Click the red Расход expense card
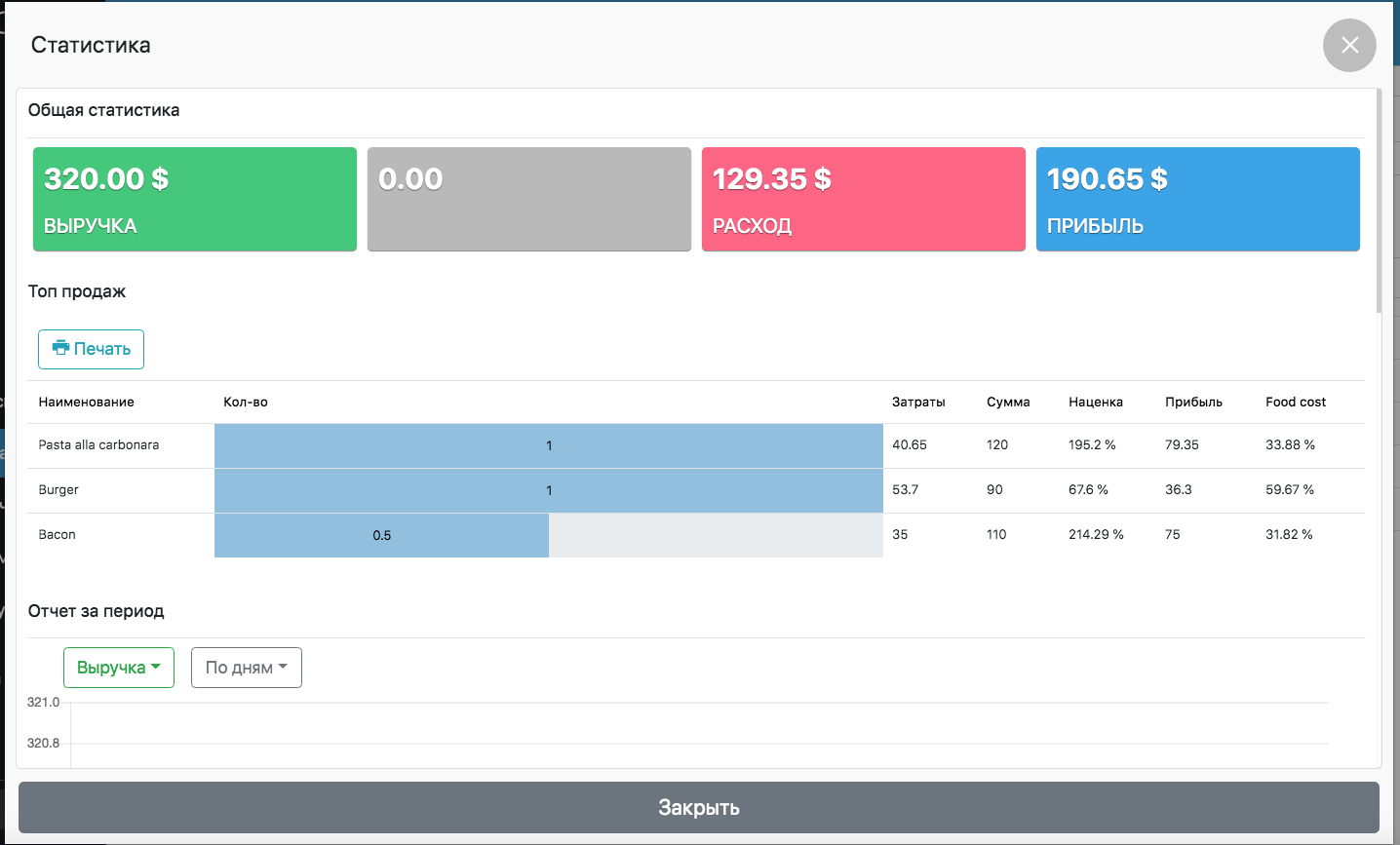1400x845 pixels. (x=863, y=200)
